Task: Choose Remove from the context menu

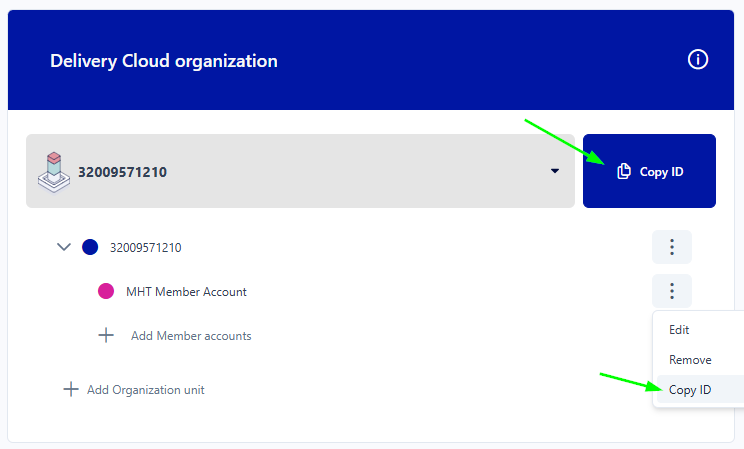Action: tap(690, 360)
